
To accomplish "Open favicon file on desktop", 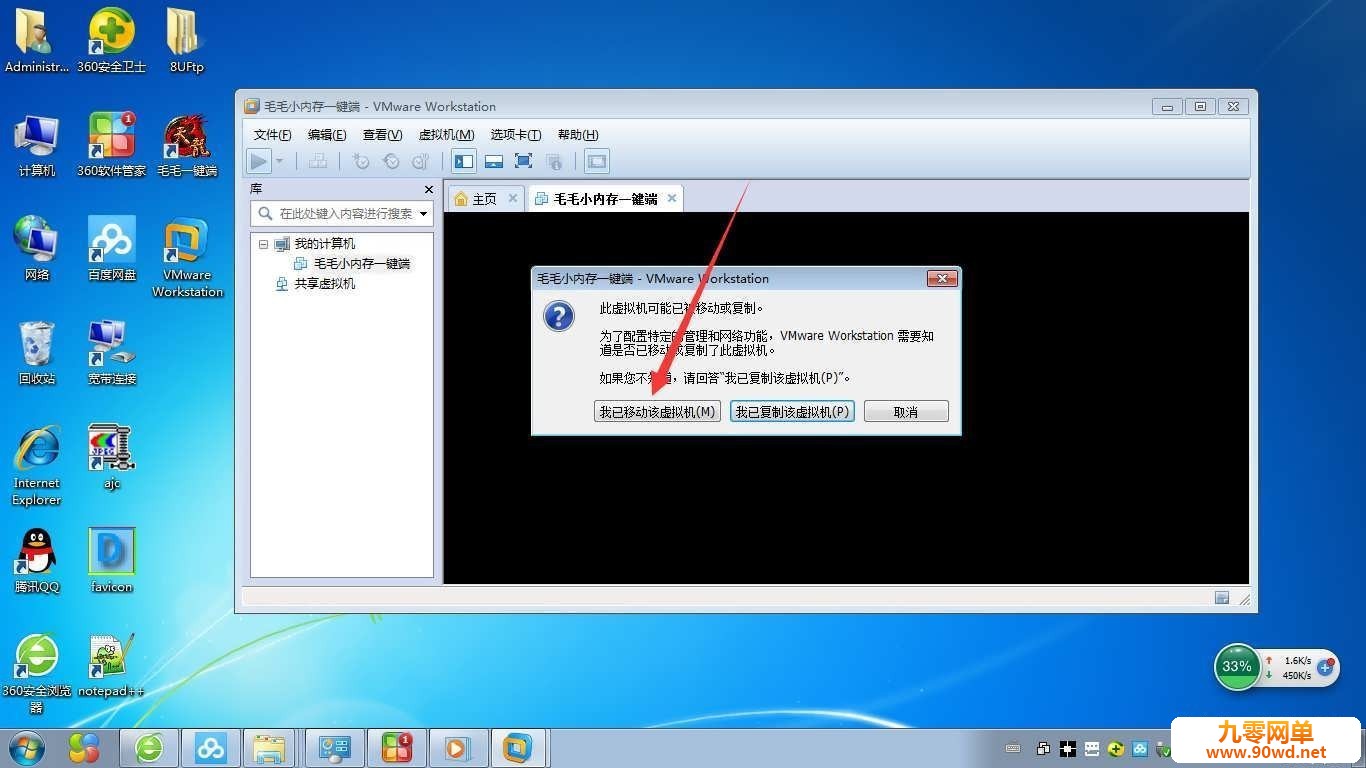I will (x=112, y=560).
